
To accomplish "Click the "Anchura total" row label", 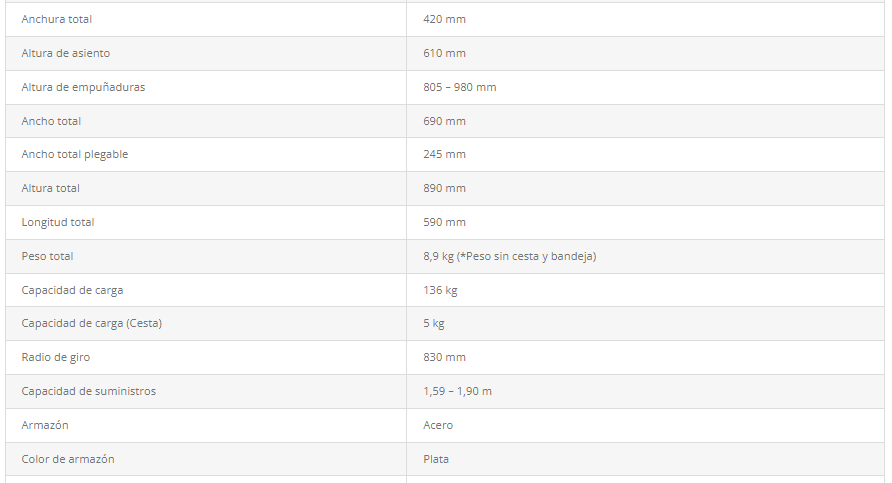I will [56, 19].
